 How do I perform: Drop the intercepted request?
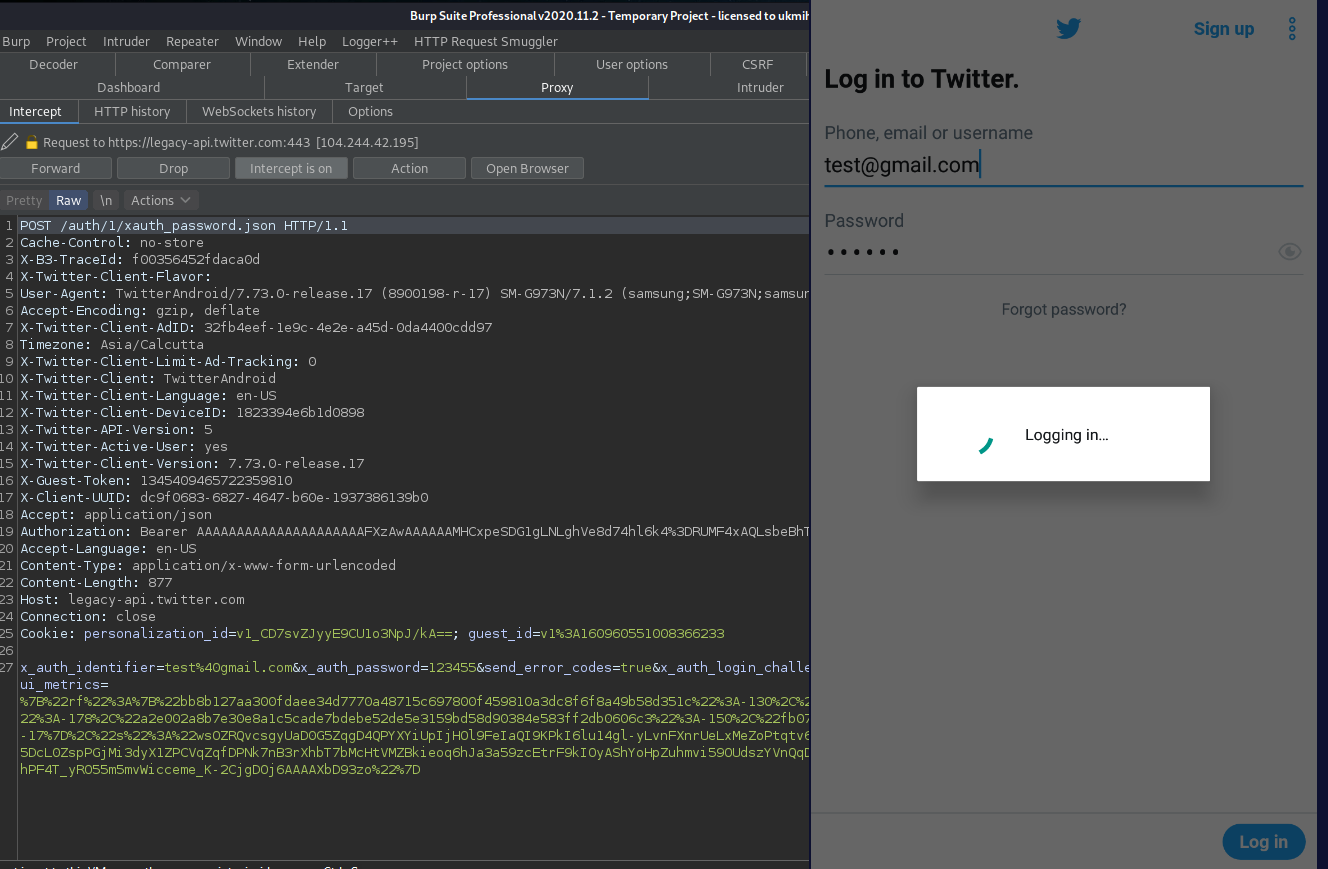pos(173,168)
